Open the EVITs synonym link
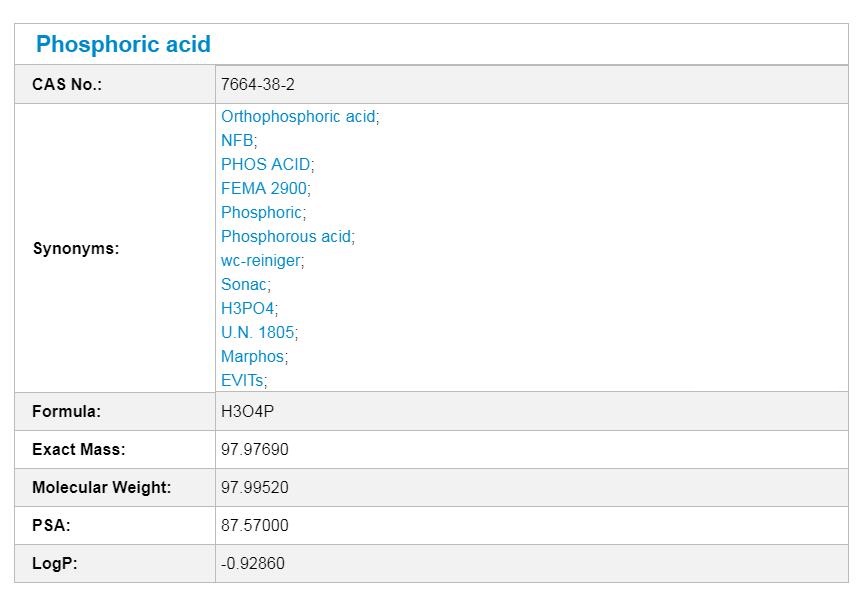 [x=242, y=380]
